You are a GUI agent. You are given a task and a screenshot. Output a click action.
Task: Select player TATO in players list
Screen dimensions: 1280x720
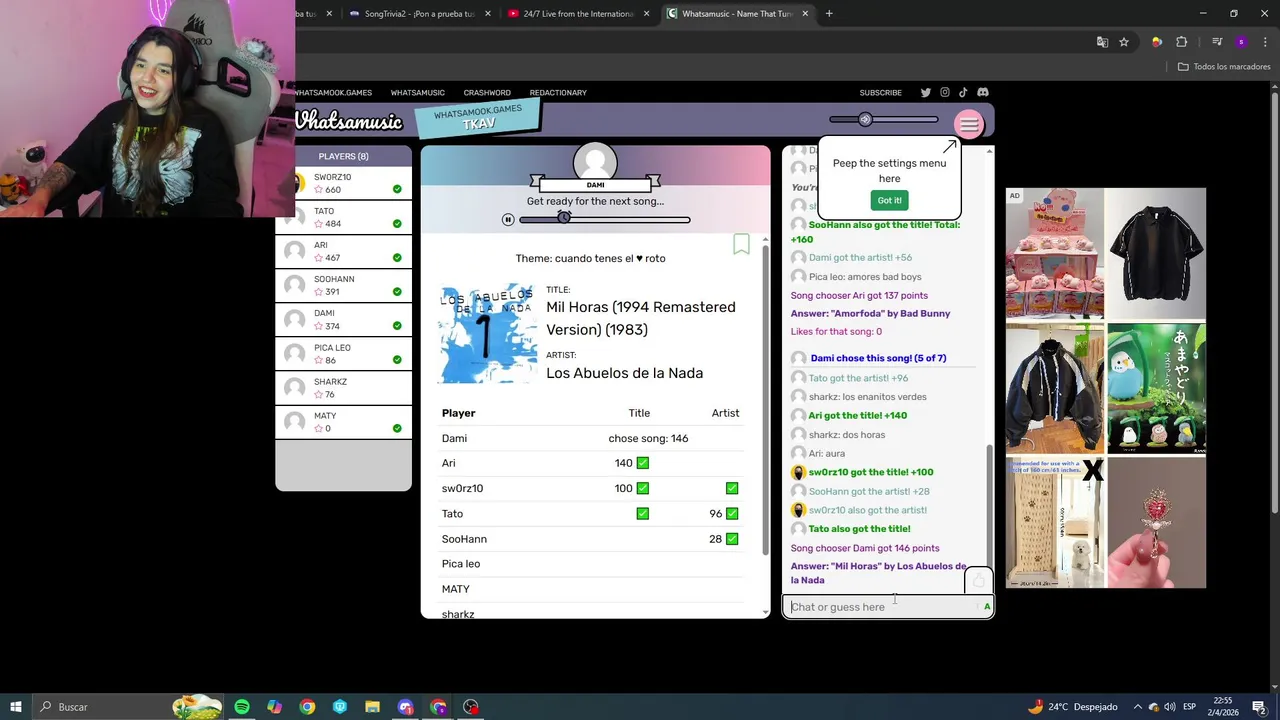tap(343, 217)
